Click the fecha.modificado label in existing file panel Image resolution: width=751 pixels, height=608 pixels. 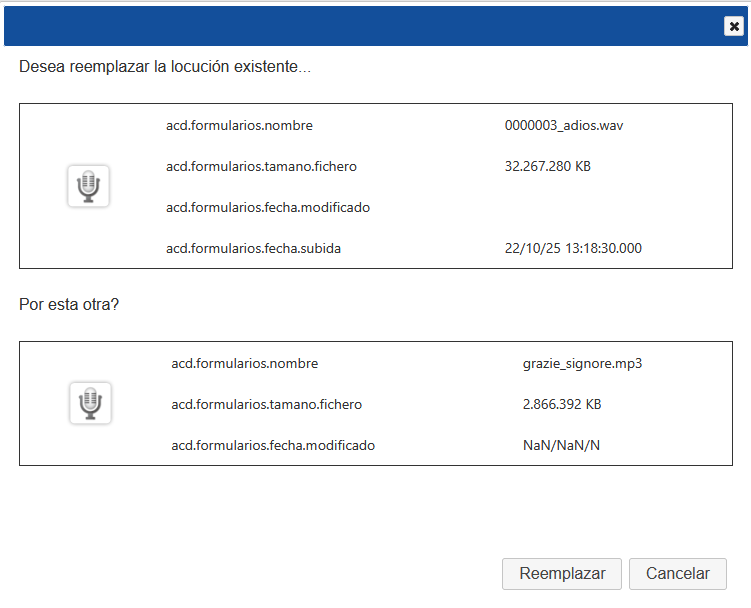coord(268,207)
